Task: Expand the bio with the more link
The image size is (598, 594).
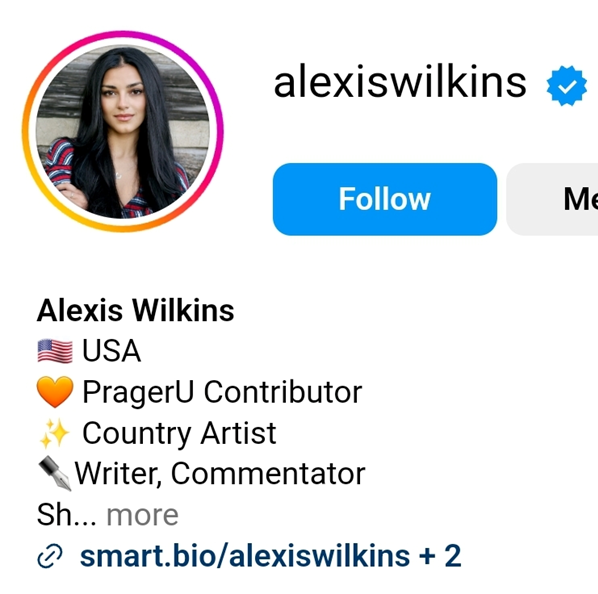Action: pos(142,515)
